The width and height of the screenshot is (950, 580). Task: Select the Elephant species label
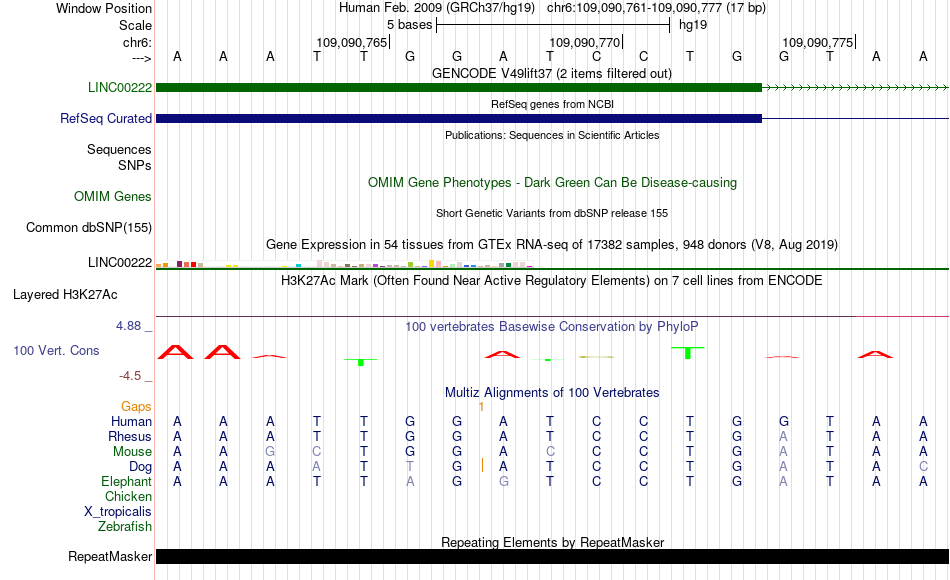pyautogui.click(x=126, y=482)
